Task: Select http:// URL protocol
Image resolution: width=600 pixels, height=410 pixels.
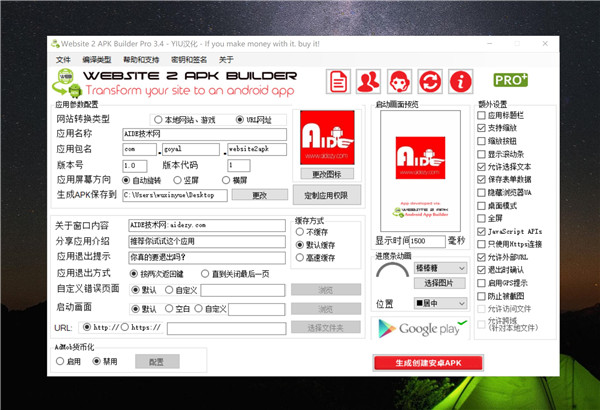Action: click(101, 327)
